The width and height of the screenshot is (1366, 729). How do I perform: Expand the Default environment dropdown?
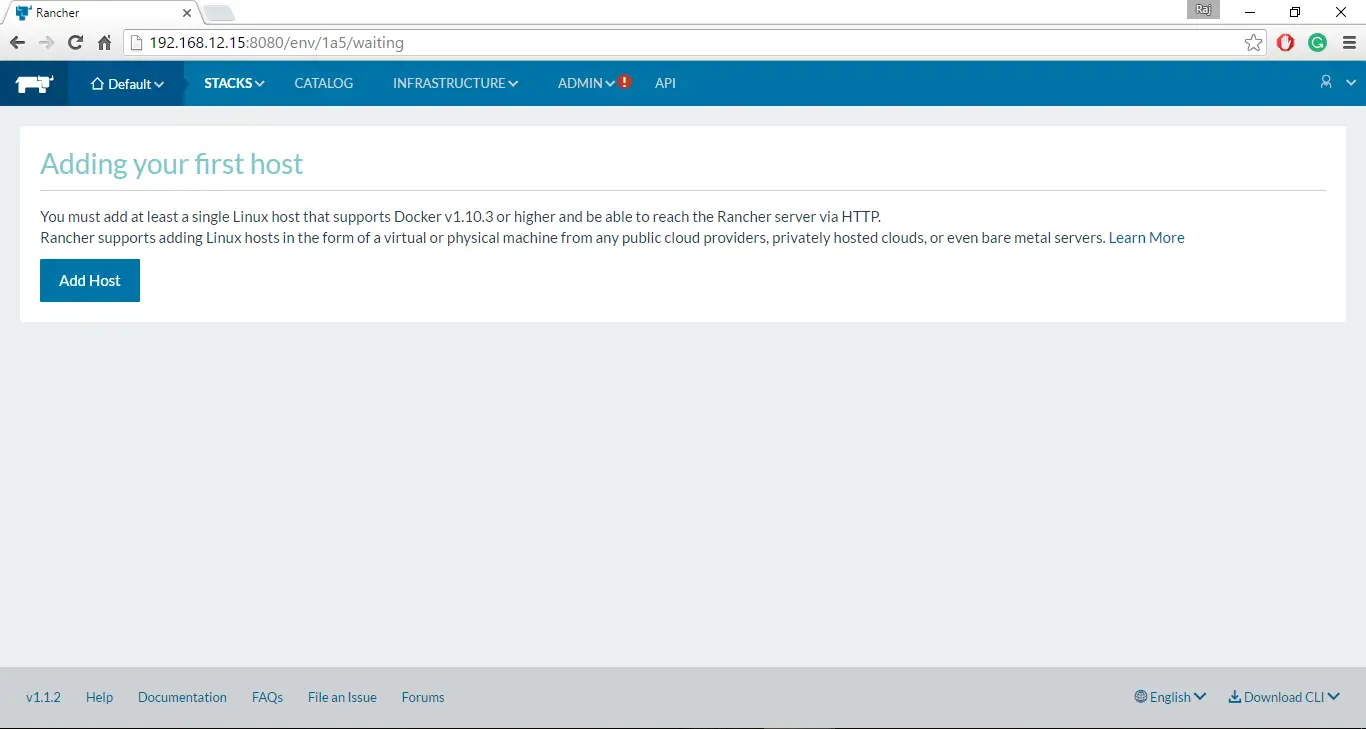127,84
